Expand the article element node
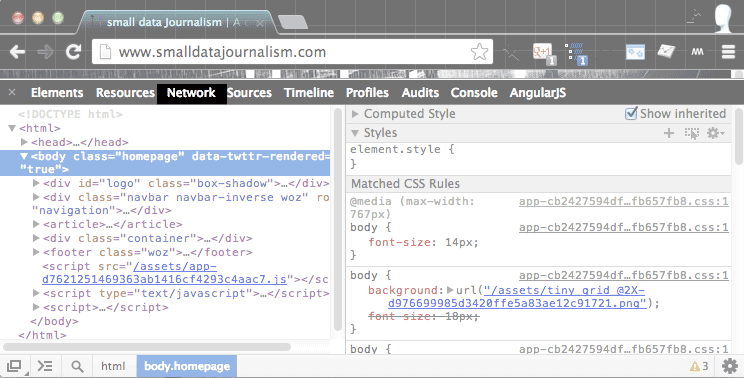This screenshot has width=744, height=378. [36, 224]
